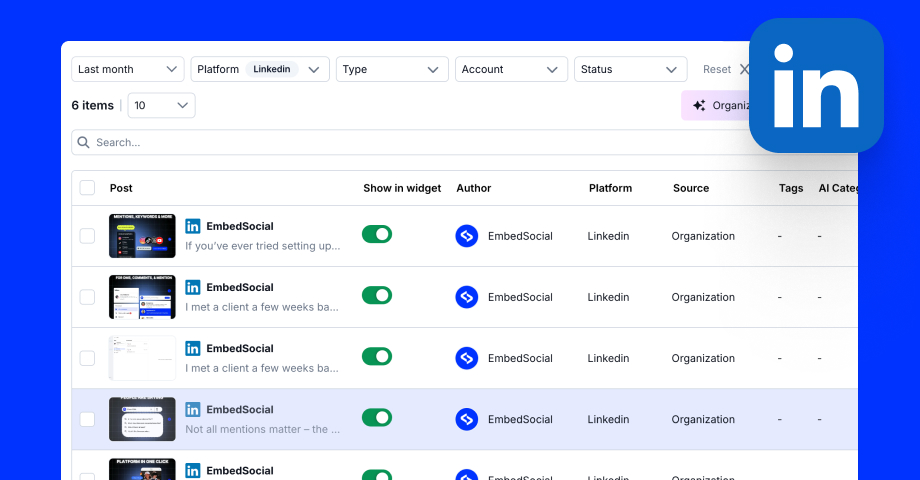Click the Tags column header
The image size is (920, 480).
click(791, 188)
